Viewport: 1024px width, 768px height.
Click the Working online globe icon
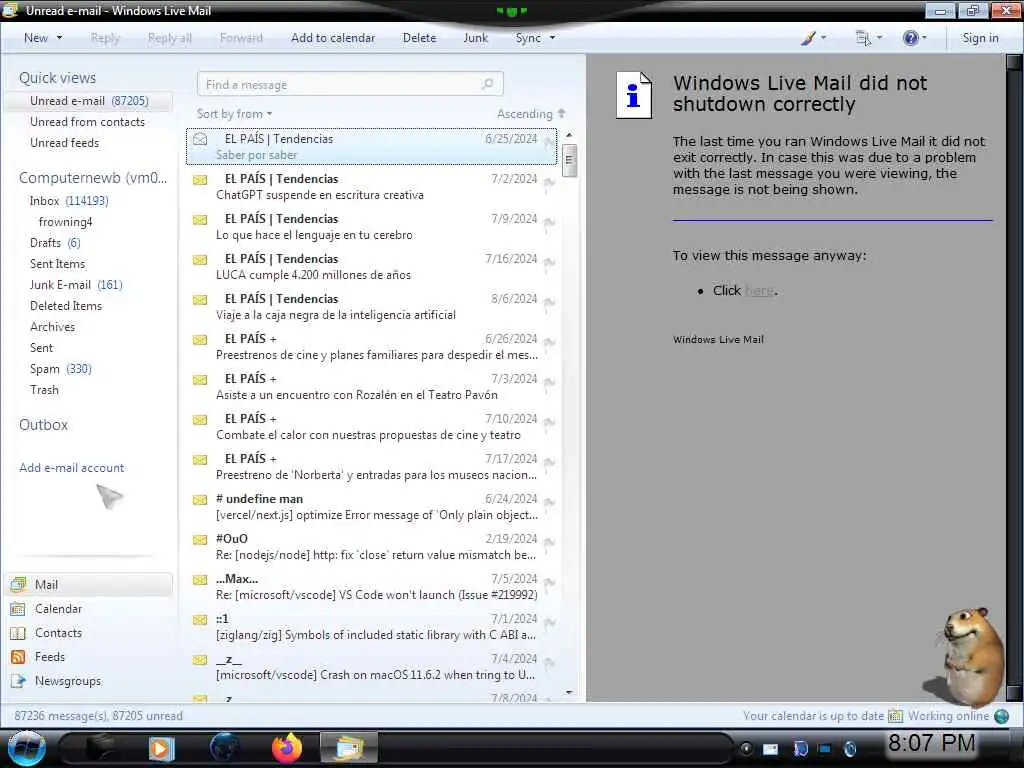(x=1002, y=716)
